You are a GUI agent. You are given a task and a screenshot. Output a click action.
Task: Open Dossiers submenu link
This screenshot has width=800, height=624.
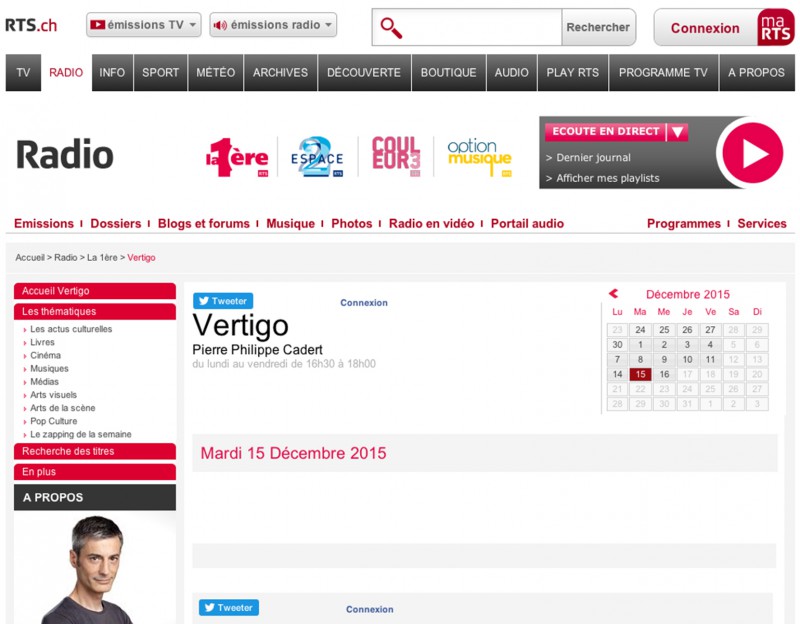116,223
